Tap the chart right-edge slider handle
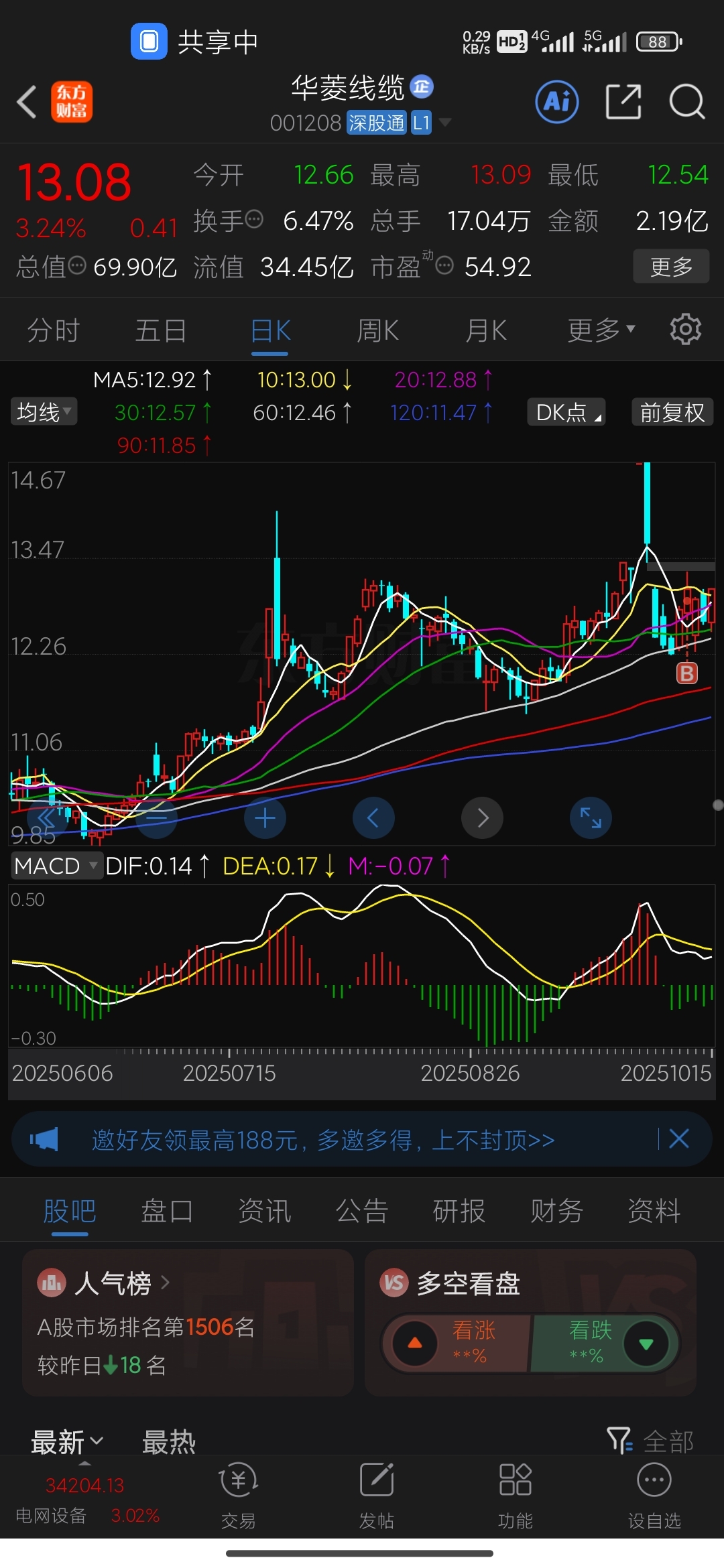This screenshot has width=724, height=1568. (x=718, y=805)
